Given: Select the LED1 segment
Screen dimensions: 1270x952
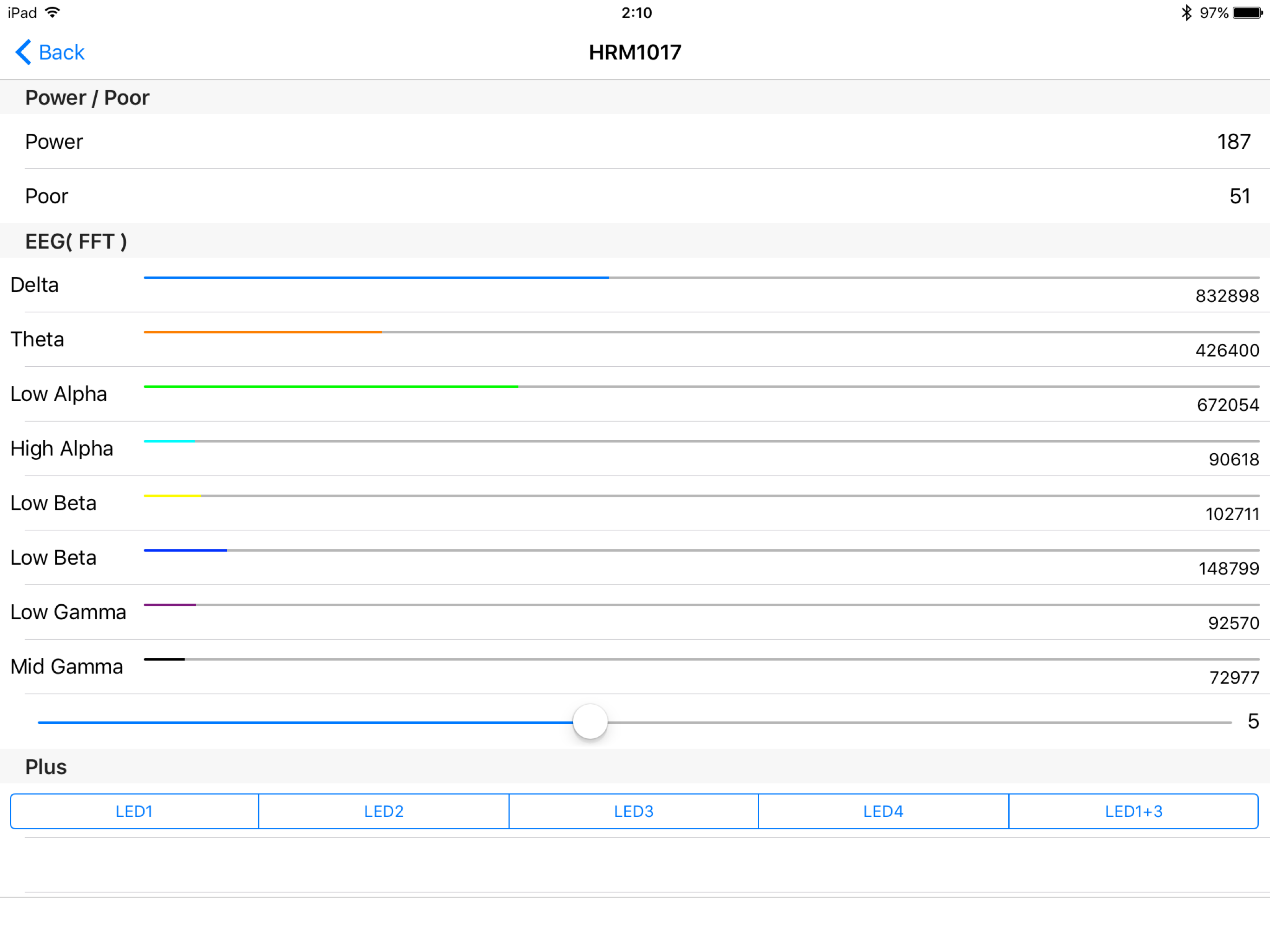Looking at the screenshot, I should click(x=134, y=811).
